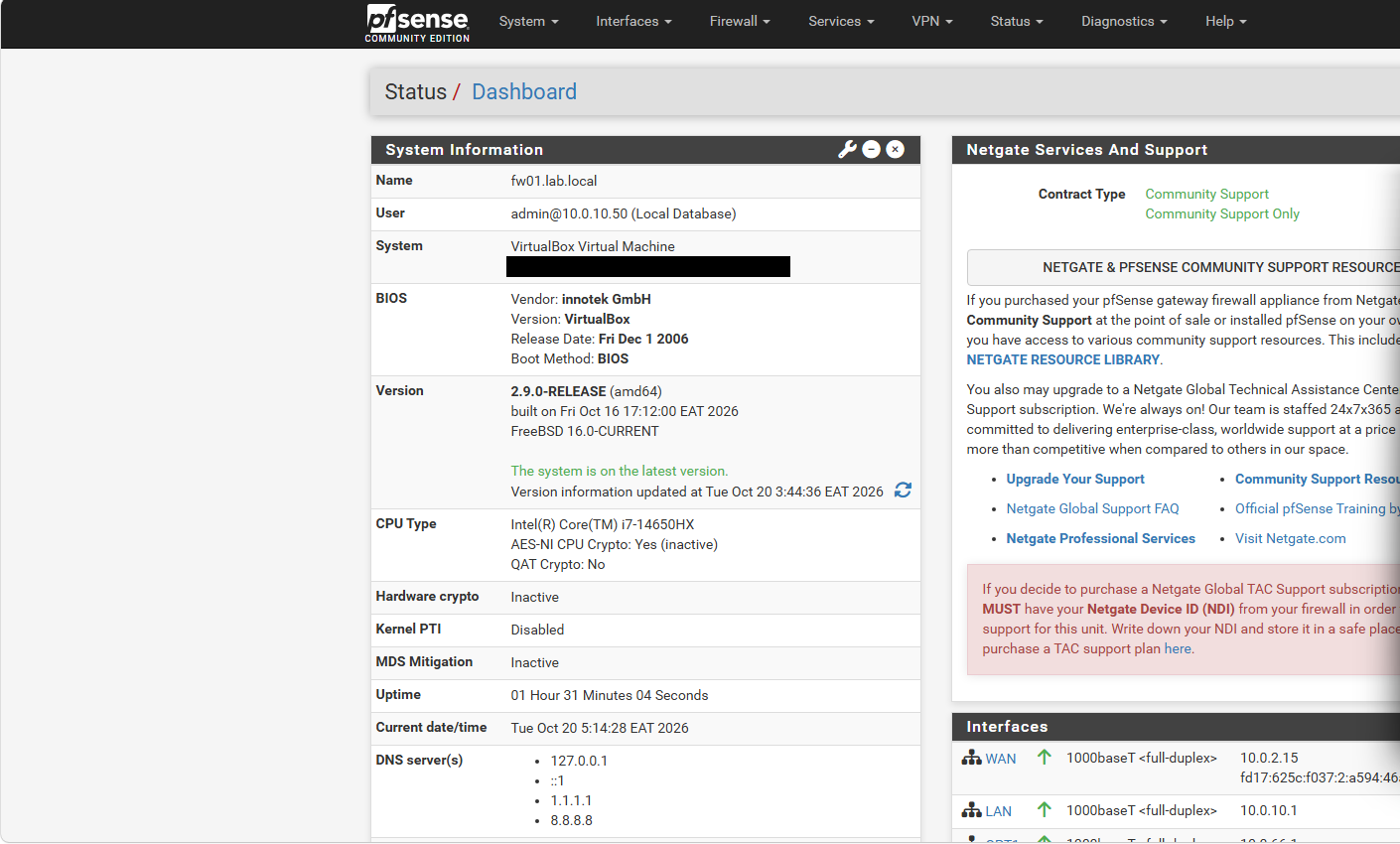Image resolution: width=1400 pixels, height=844 pixels.
Task: Click the CPU type Intel(R) Core(TM) i7-14650HX
Action: [603, 524]
